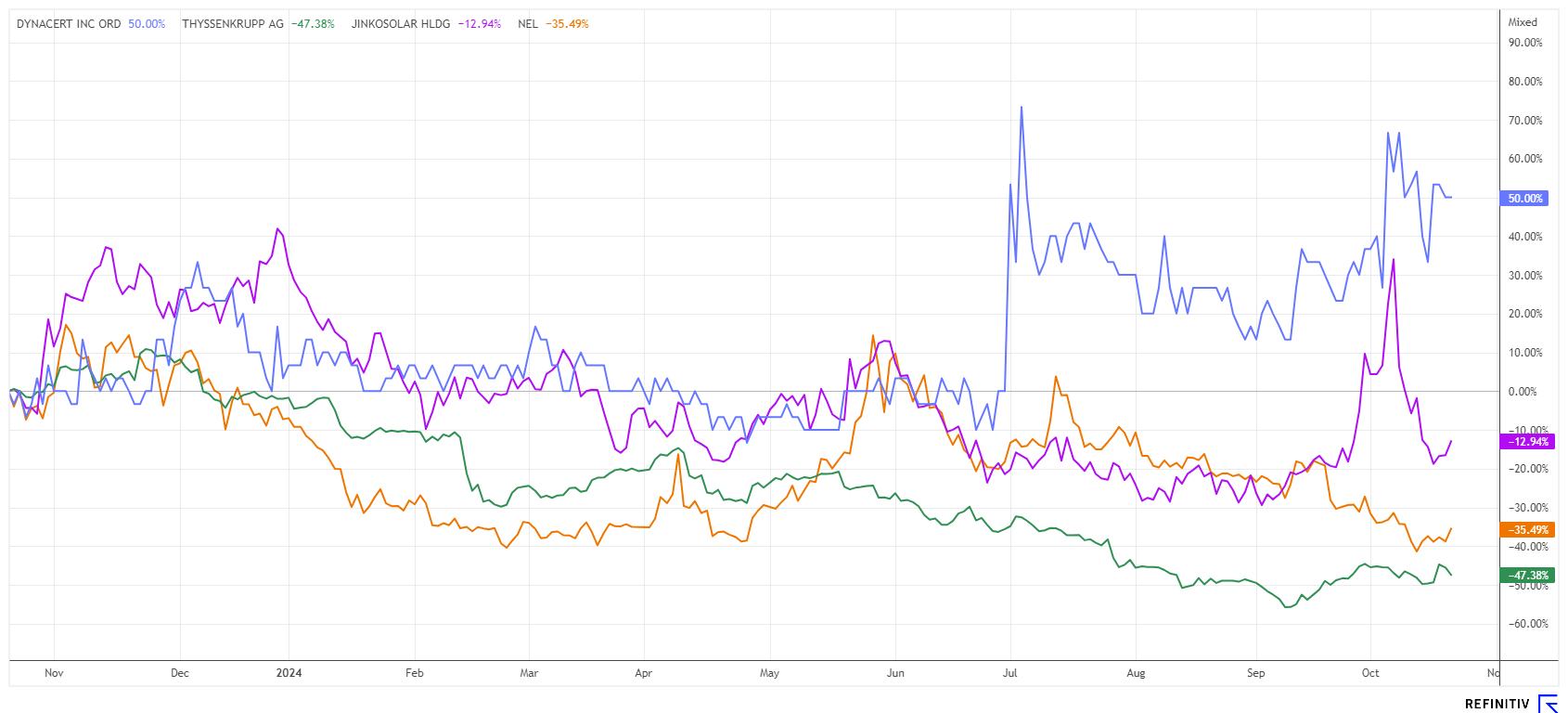Click the Jul marker on the time axis
This screenshot has height=713, width=1568.
(x=1009, y=673)
